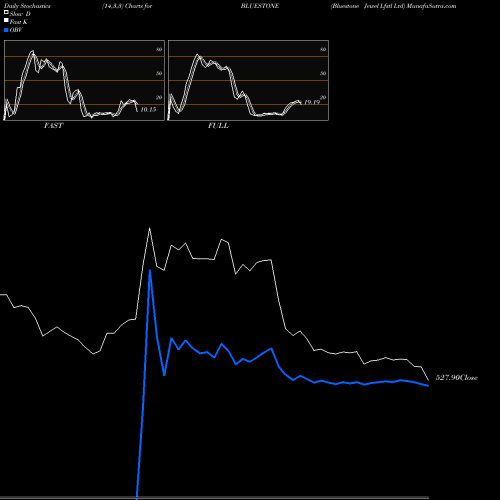Click the Slow D legend text
Screen dimensions: 500x500
tap(20, 14)
